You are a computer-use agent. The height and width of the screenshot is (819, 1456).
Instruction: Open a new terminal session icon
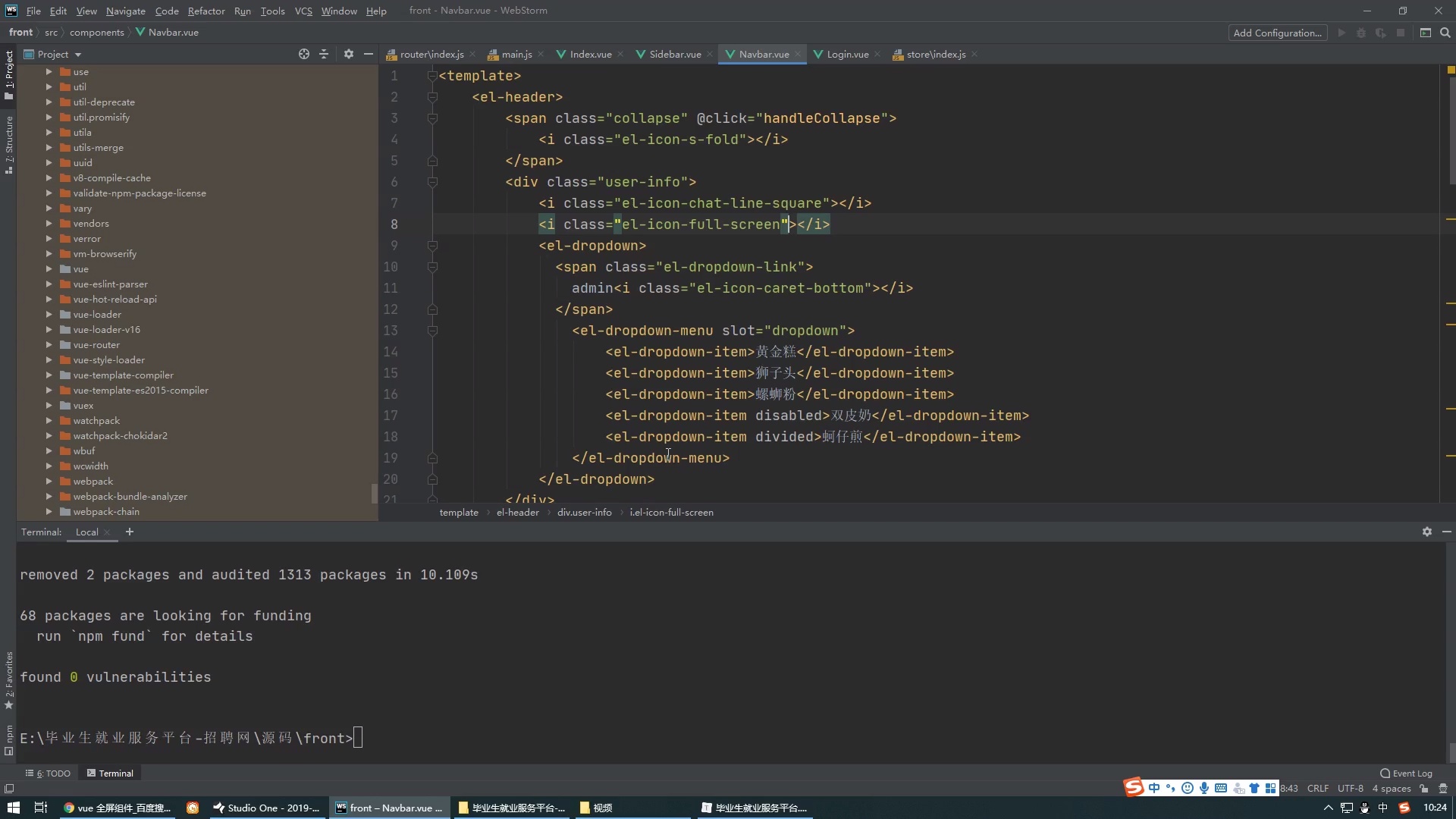[x=130, y=532]
